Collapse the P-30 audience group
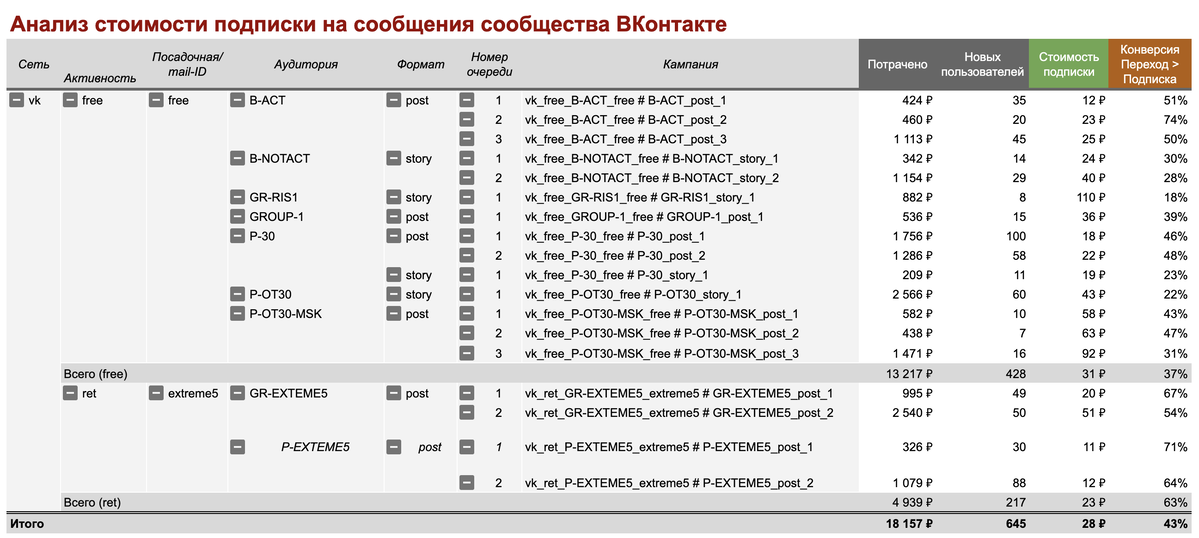Viewport: 1199px width, 538px height. pos(237,236)
